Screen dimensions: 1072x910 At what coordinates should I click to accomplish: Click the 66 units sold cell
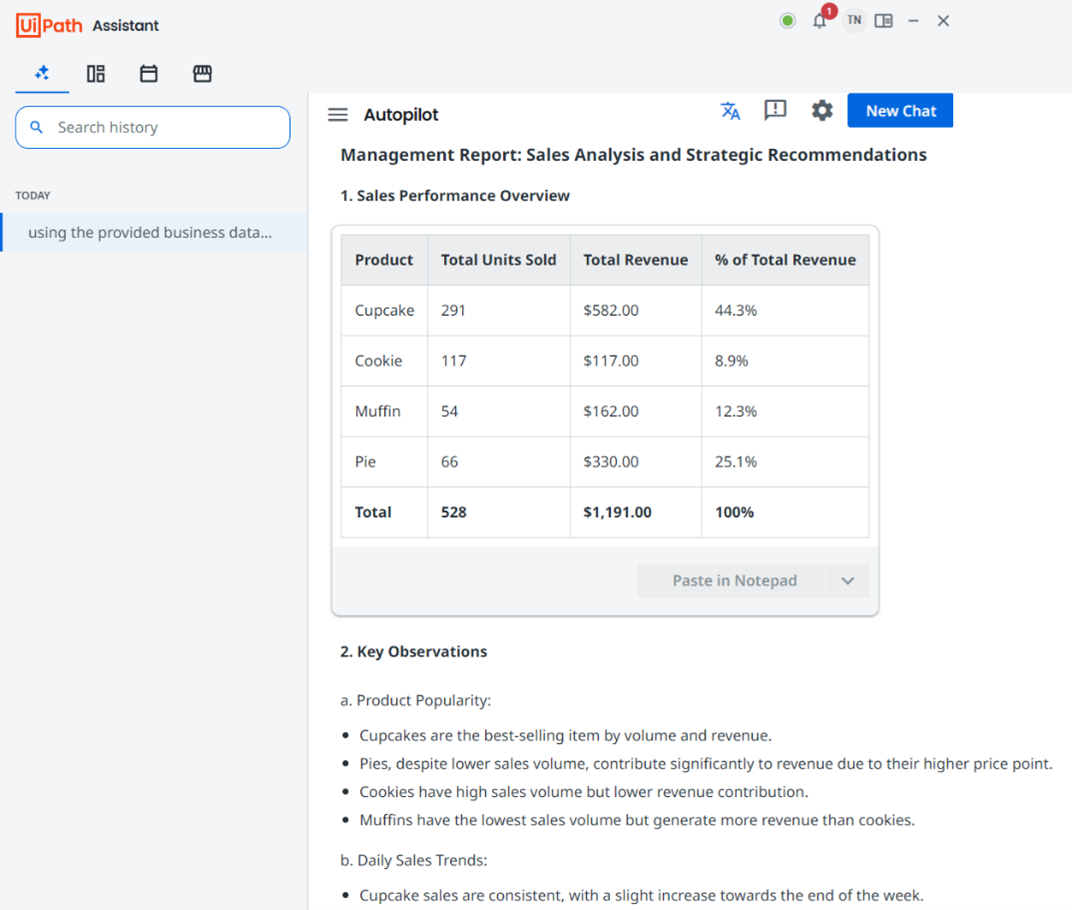coord(499,462)
